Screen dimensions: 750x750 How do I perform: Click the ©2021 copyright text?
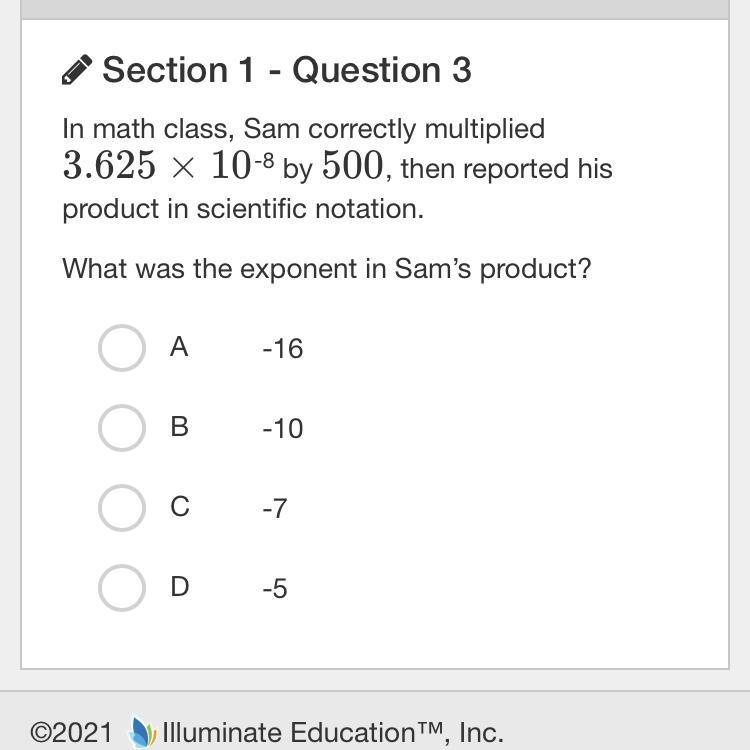pos(71,733)
